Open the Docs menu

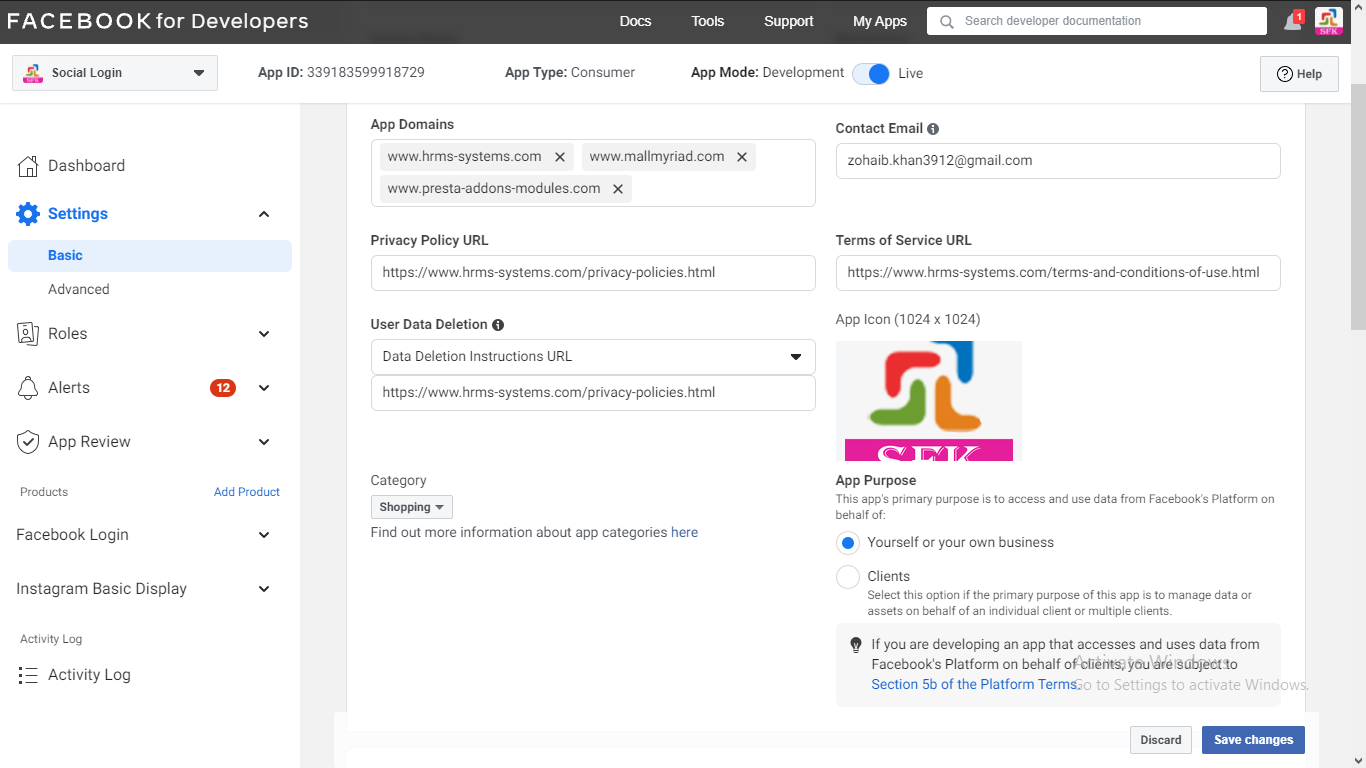pyautogui.click(x=635, y=21)
